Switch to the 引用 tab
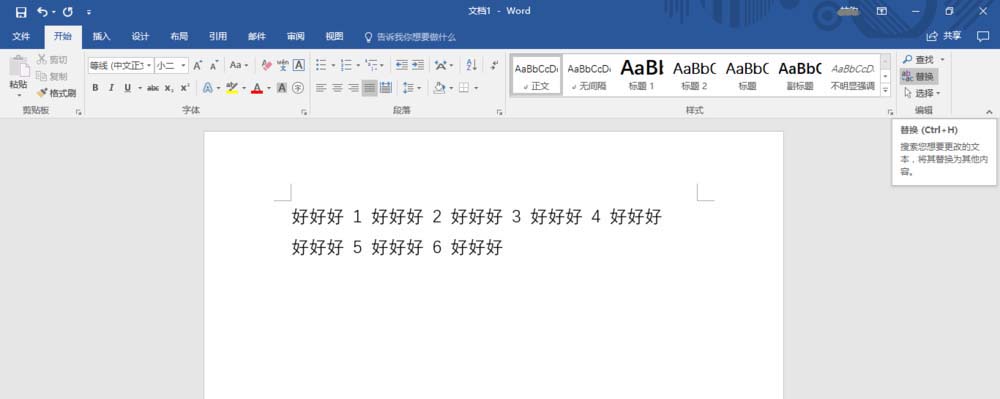Screen dimensions: 1000x399 tap(218, 37)
